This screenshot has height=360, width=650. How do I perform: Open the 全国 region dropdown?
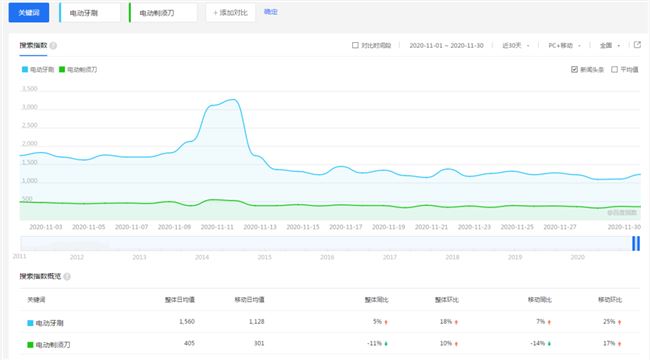coord(610,46)
